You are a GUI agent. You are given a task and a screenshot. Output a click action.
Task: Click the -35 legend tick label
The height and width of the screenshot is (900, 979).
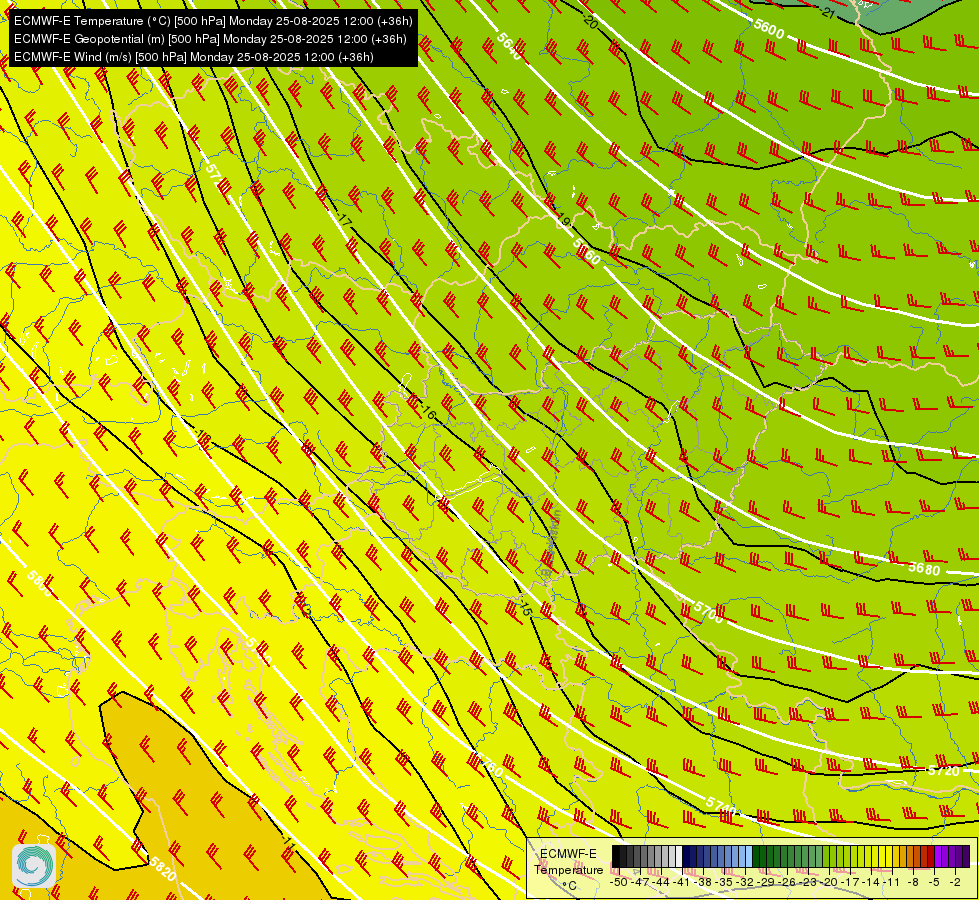pyautogui.click(x=724, y=882)
